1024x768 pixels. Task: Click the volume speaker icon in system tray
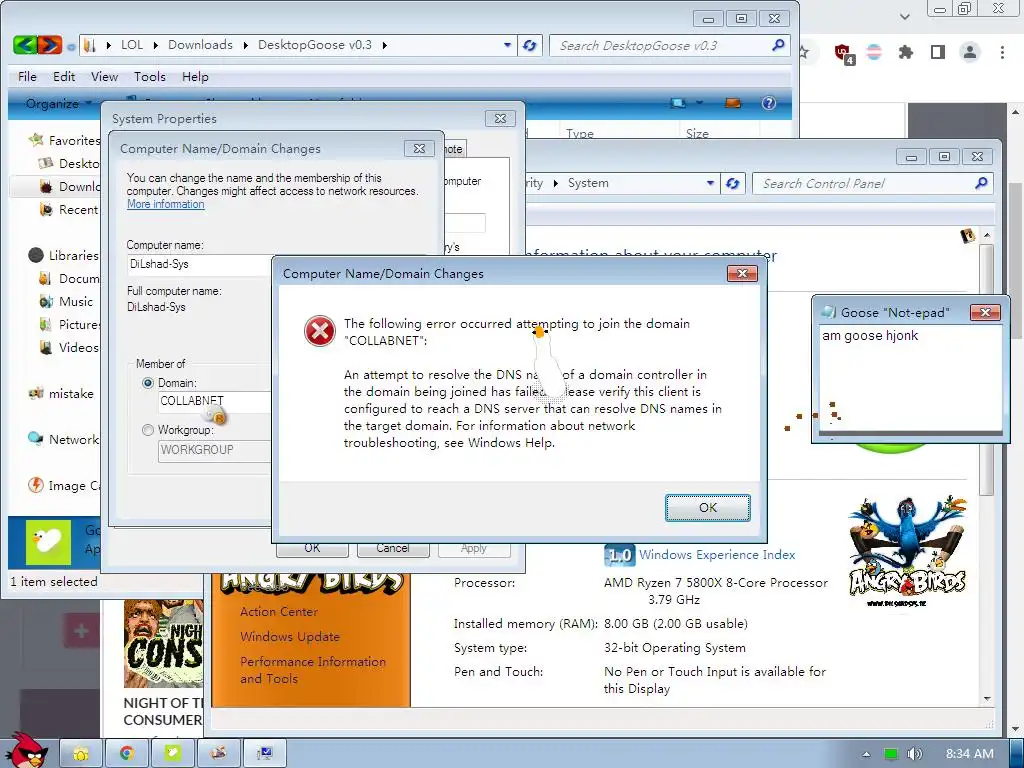[x=915, y=754]
